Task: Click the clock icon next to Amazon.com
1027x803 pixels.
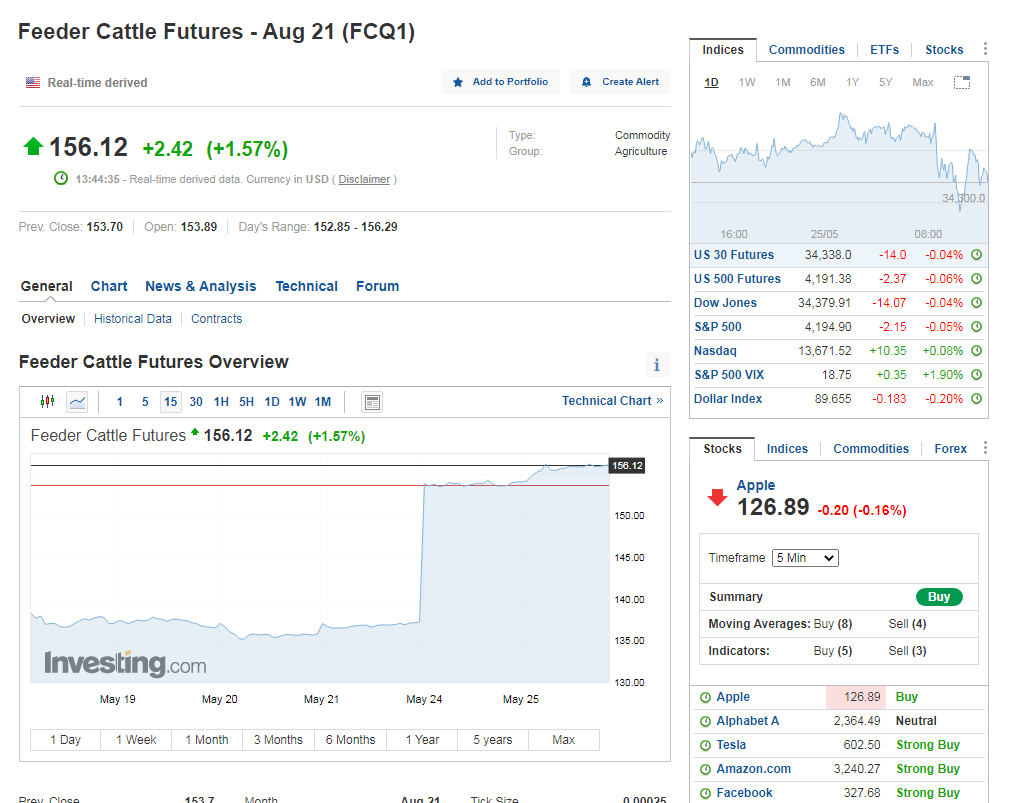Action: click(x=705, y=770)
